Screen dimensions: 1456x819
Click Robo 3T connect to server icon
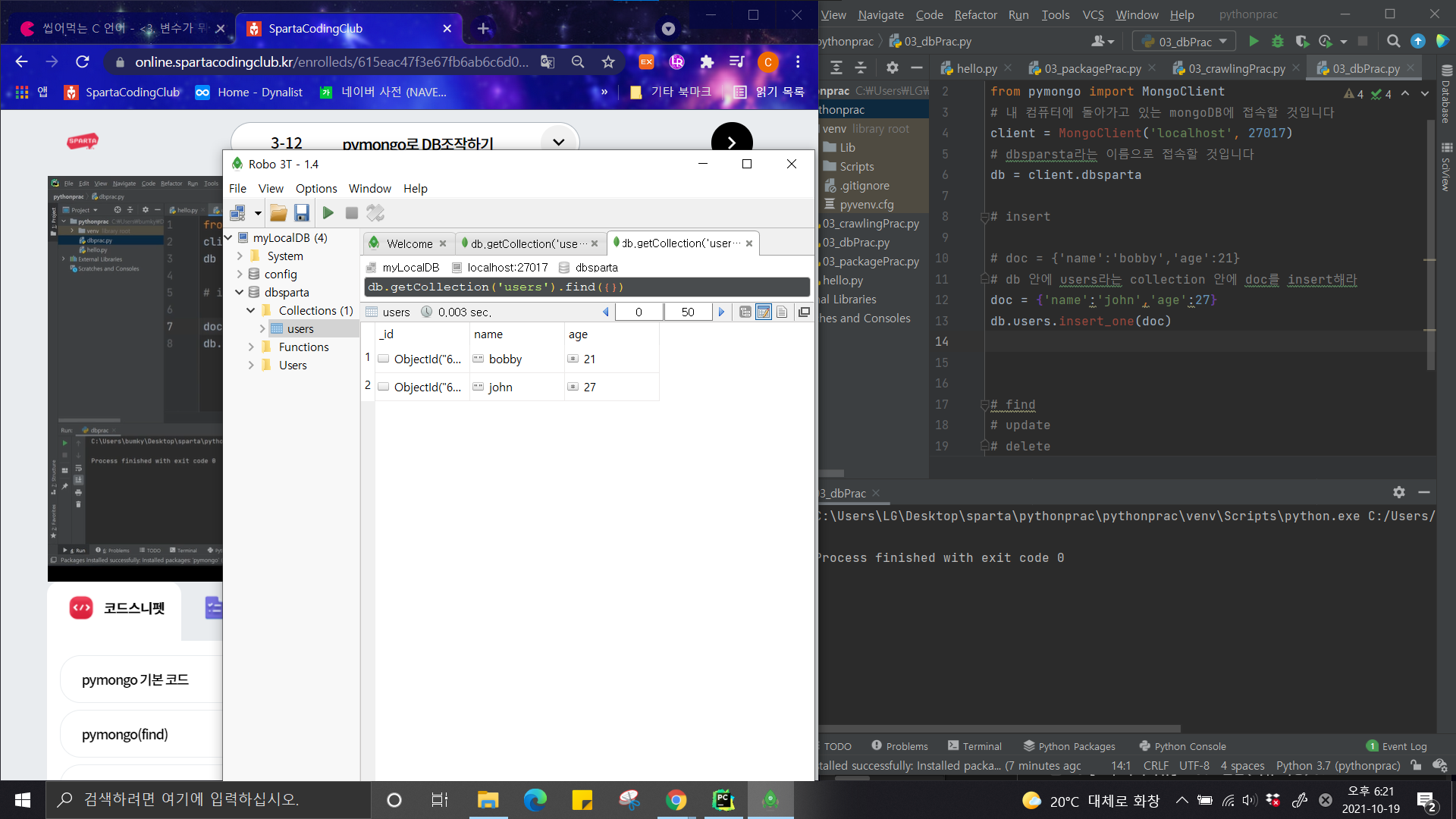point(237,213)
